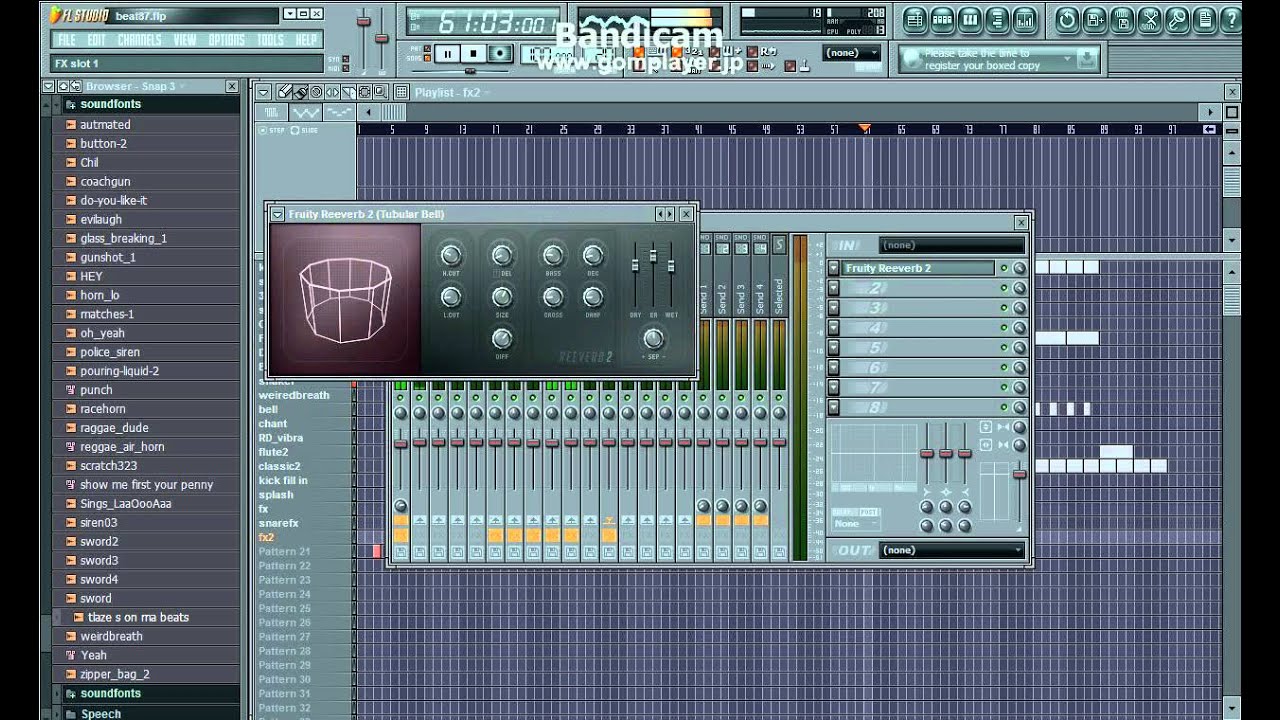Toggle the Fruity Reeverb 2 slot enable LED

click(1004, 268)
